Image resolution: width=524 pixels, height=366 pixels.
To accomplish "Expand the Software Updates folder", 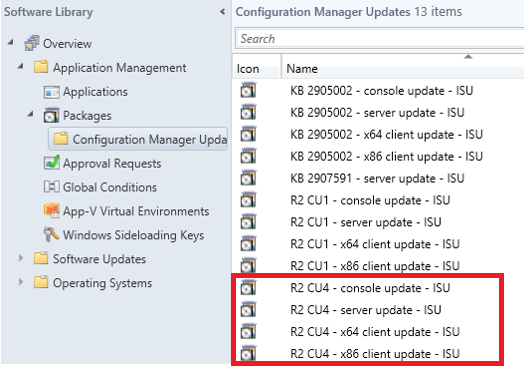I will tap(21, 258).
